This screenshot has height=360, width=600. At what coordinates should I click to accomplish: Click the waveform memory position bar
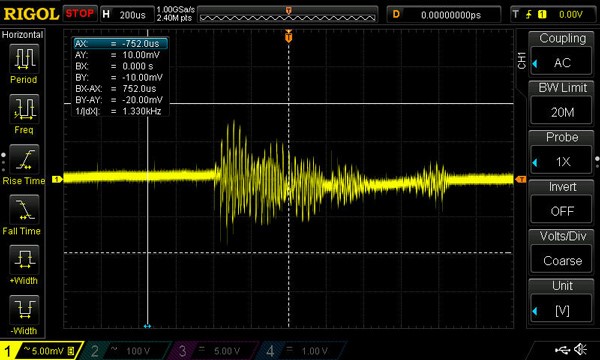pyautogui.click(x=287, y=15)
